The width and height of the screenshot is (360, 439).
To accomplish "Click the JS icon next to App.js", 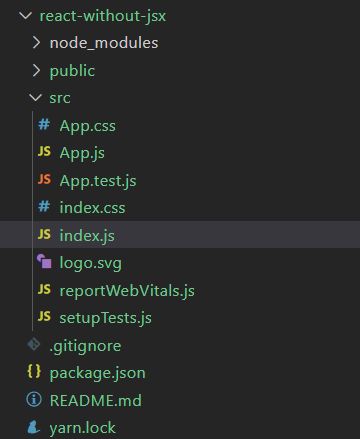I will 44,152.
